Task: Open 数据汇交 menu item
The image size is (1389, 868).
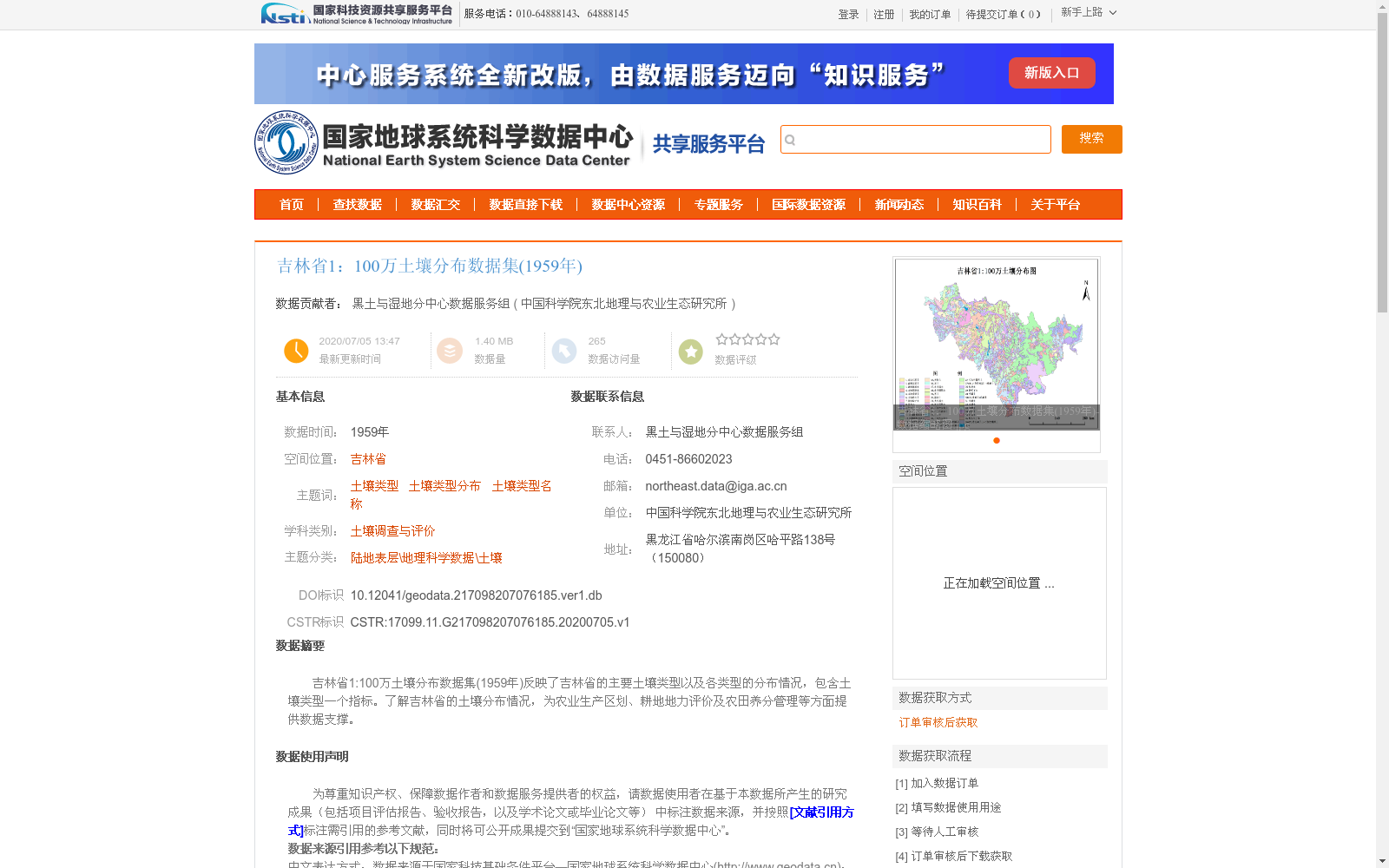Action: pos(436,205)
